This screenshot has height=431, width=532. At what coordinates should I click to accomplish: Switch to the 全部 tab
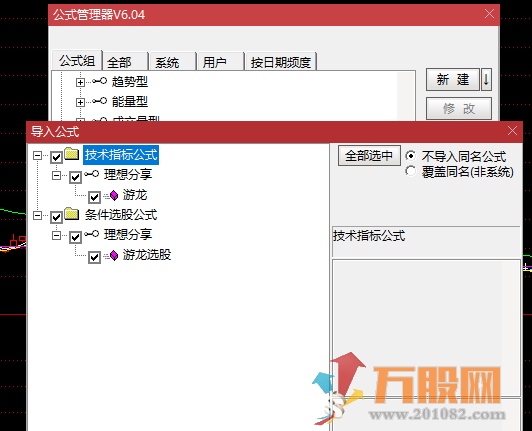[x=125, y=62]
